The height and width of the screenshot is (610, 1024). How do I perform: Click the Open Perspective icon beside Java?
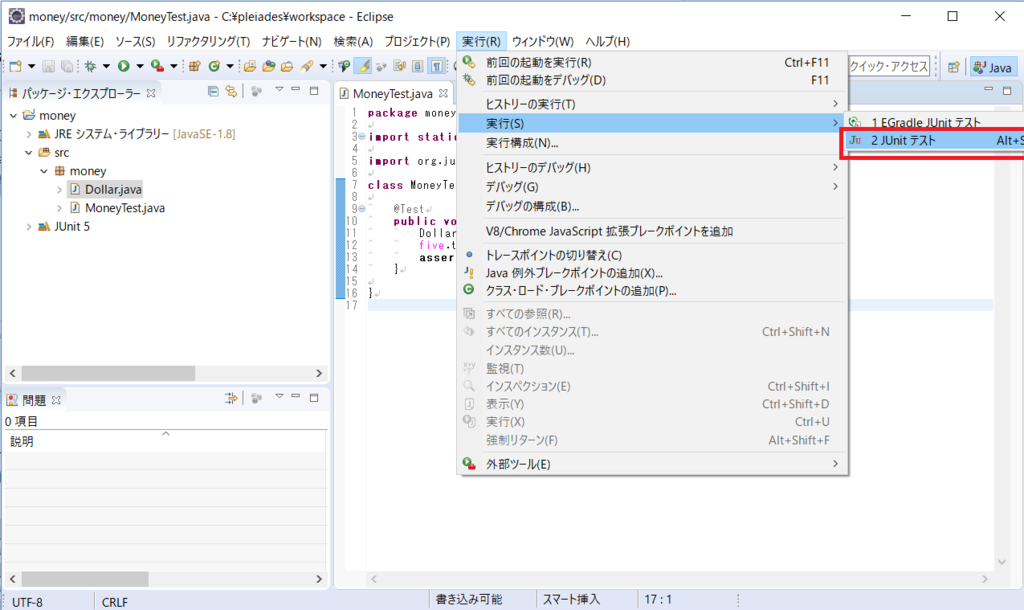tap(954, 67)
